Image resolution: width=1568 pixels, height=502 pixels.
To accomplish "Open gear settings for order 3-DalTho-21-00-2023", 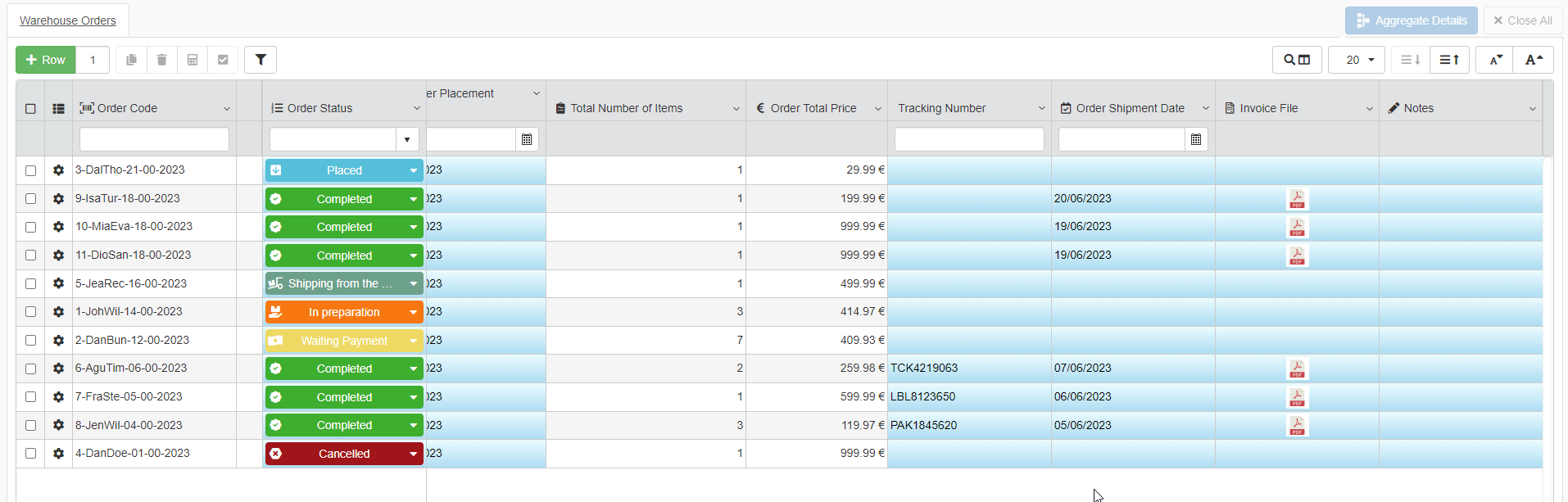I will tap(58, 170).
